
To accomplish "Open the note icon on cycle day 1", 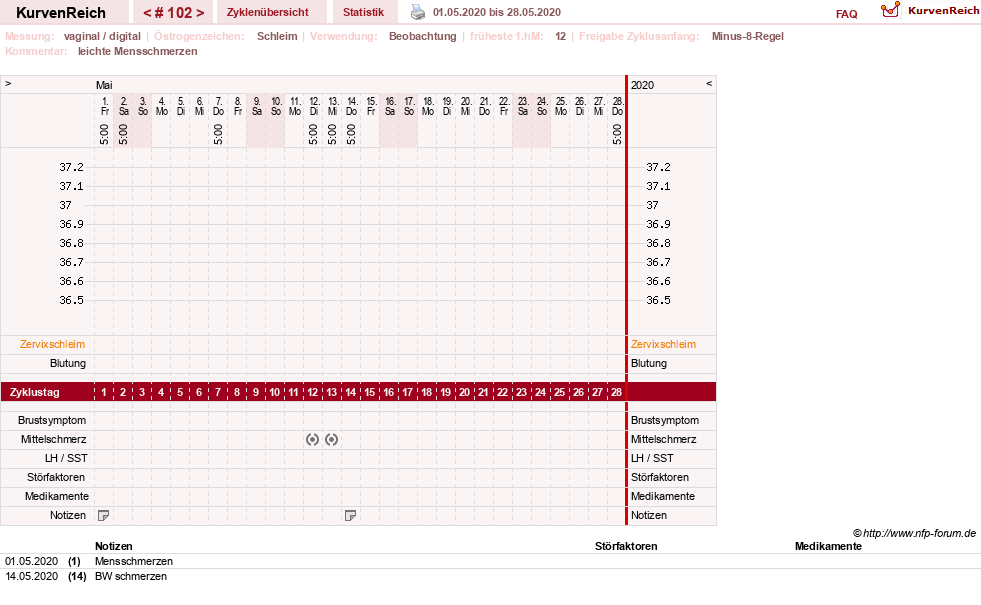I will click(104, 516).
